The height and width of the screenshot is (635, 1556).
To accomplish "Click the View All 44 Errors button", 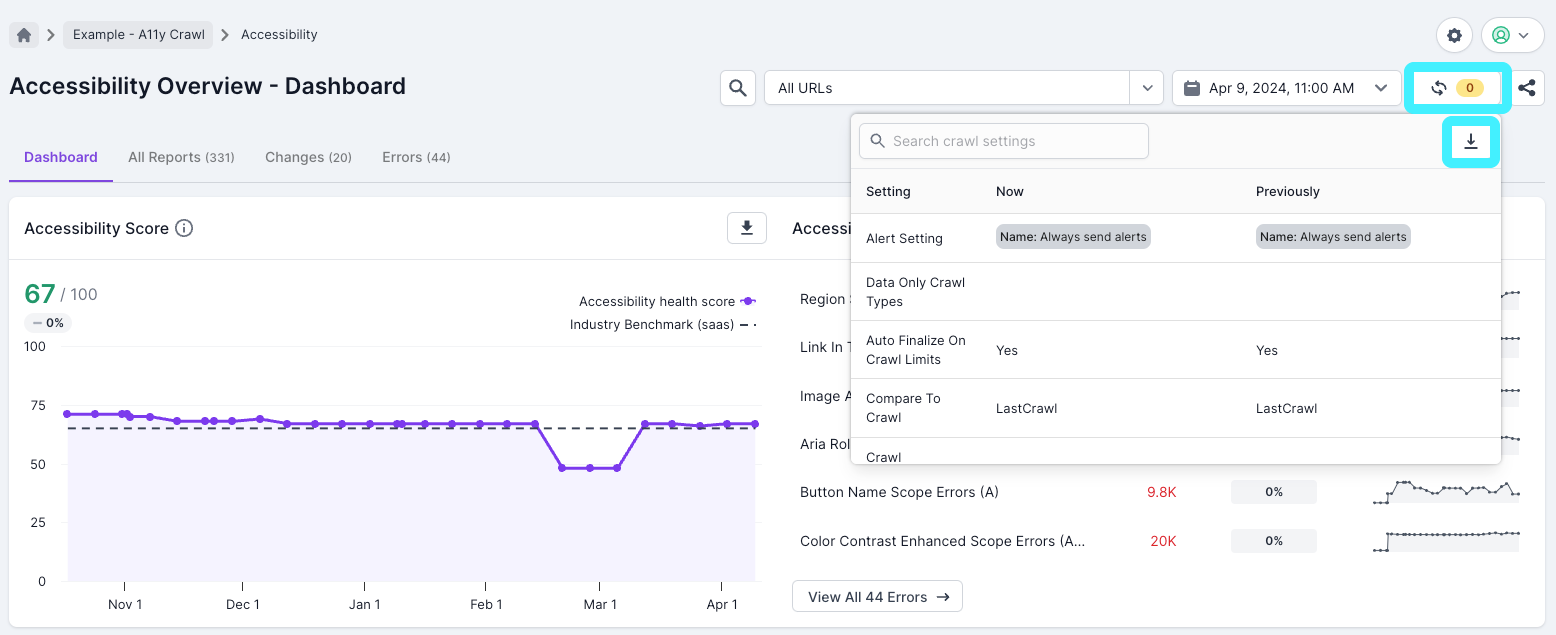I will (877, 596).
